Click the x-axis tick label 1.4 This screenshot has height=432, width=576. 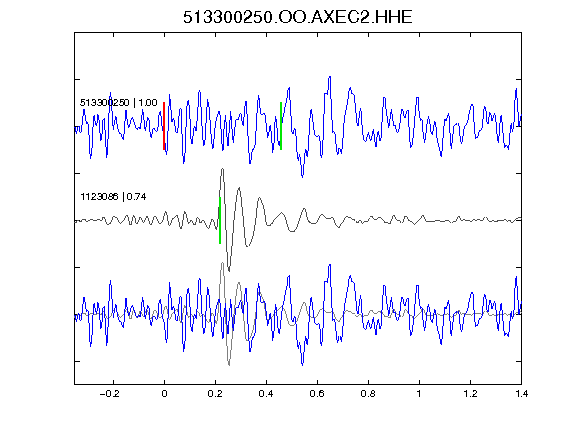(x=521, y=394)
